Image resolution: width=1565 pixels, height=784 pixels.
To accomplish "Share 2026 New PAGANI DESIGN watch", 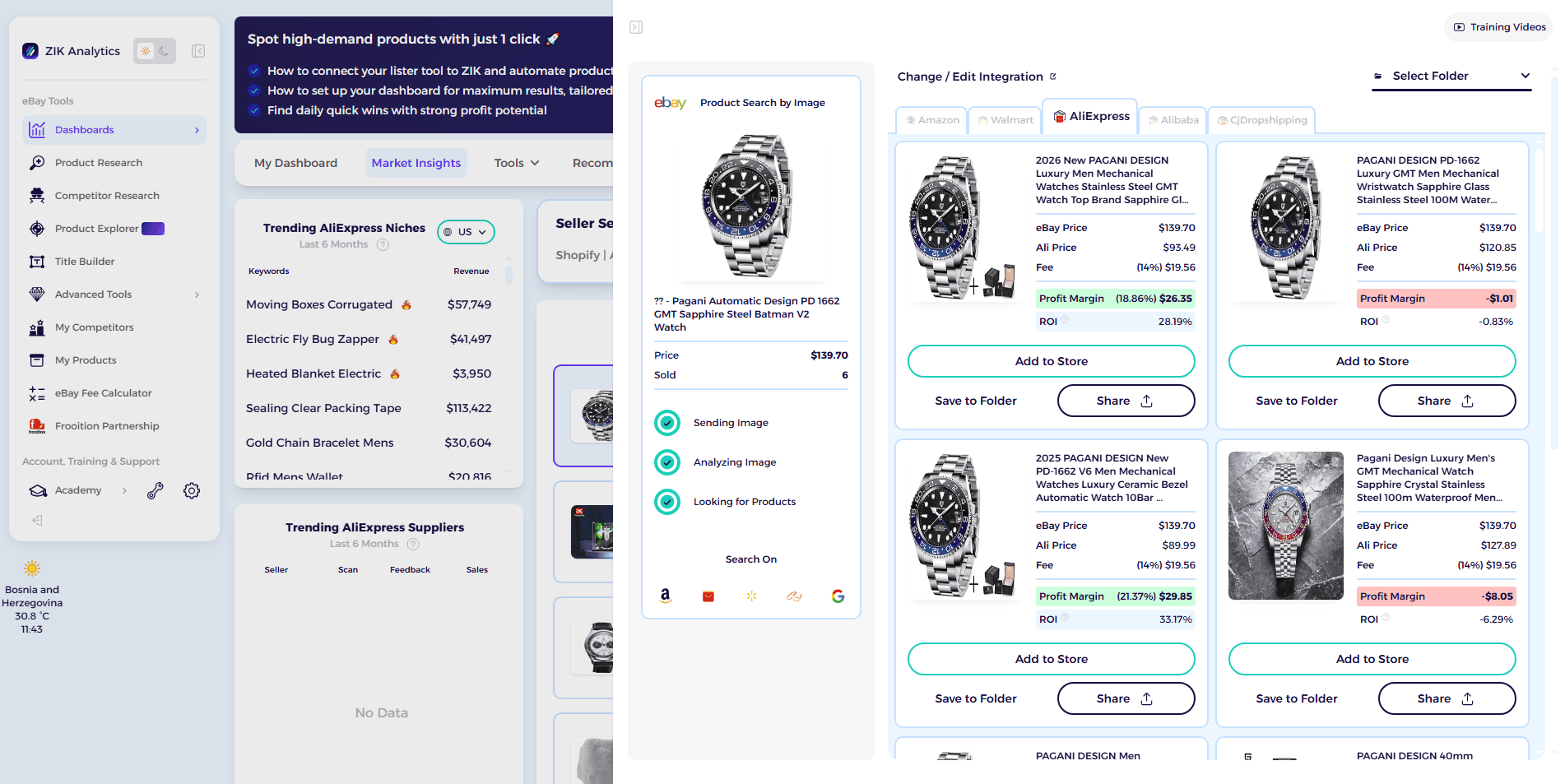I will click(1126, 401).
